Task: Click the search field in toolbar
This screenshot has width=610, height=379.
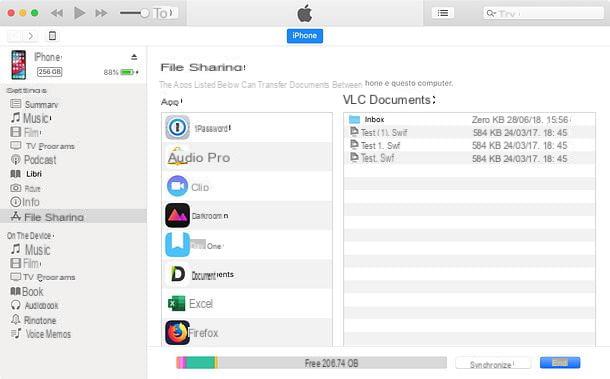Action: coord(543,13)
